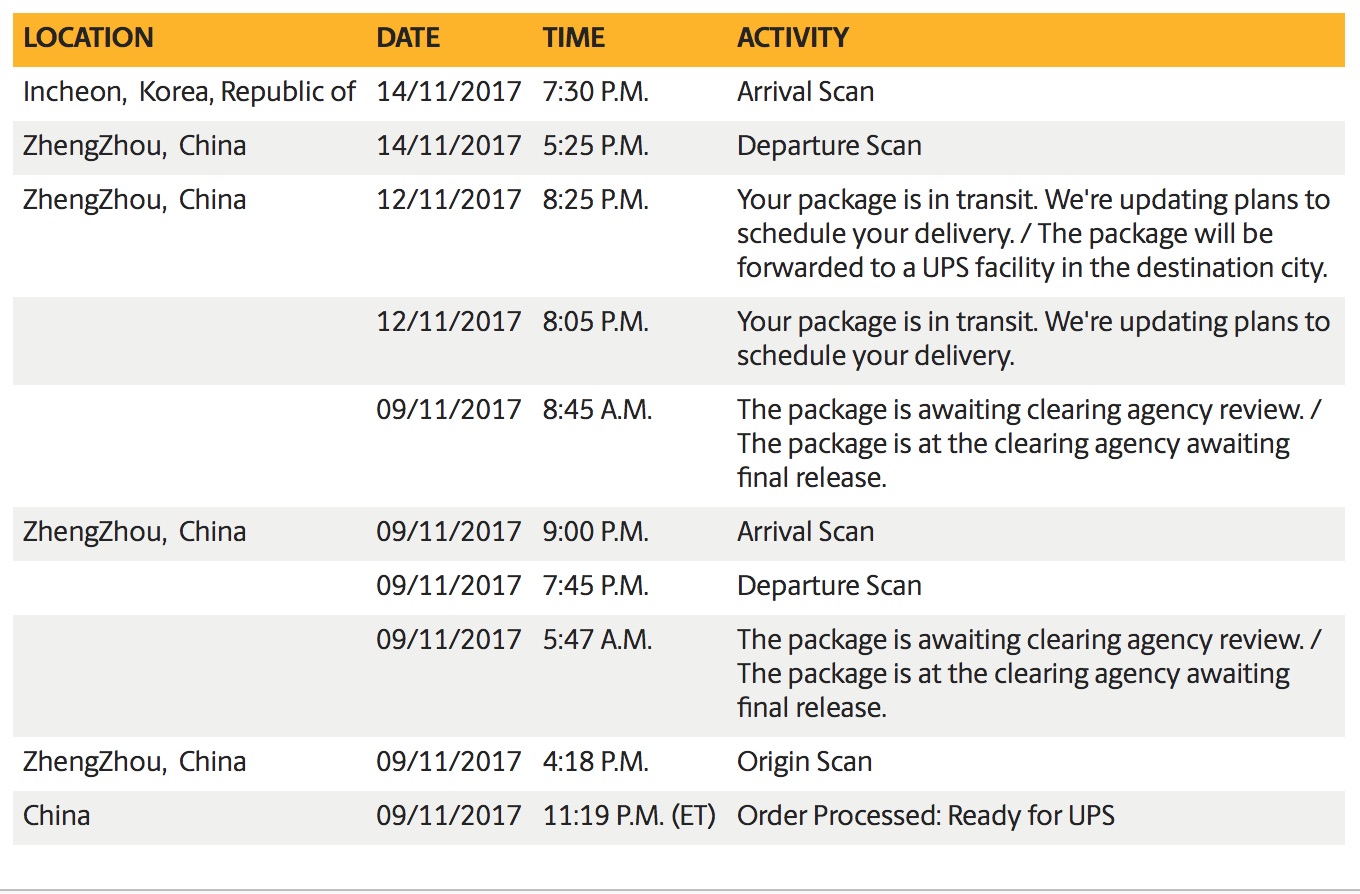Click the Arrival Scan at 7:30 P.M.
Screen dimensions: 1360x894
tap(806, 92)
